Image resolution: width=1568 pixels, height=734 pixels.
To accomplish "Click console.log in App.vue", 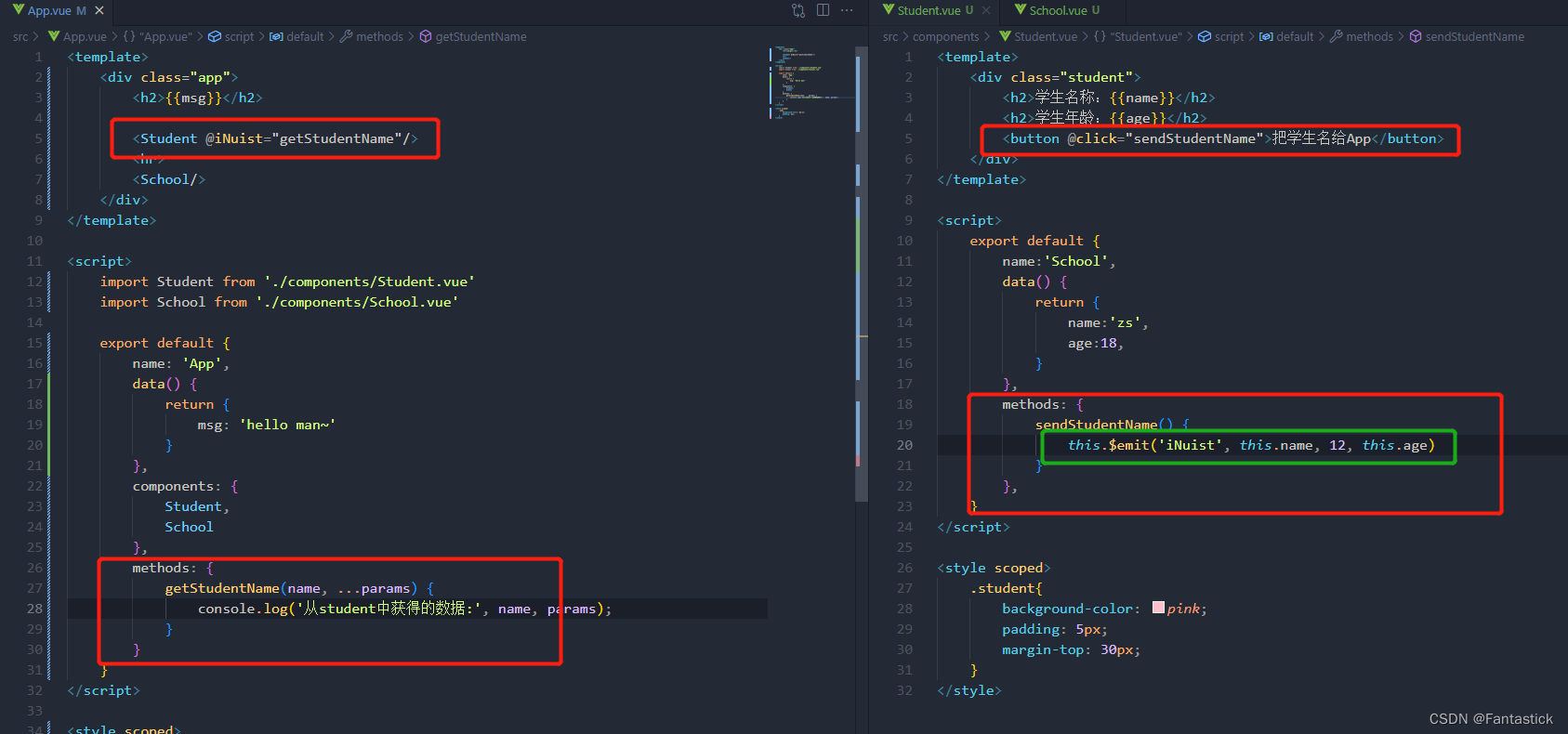I will click(243, 609).
